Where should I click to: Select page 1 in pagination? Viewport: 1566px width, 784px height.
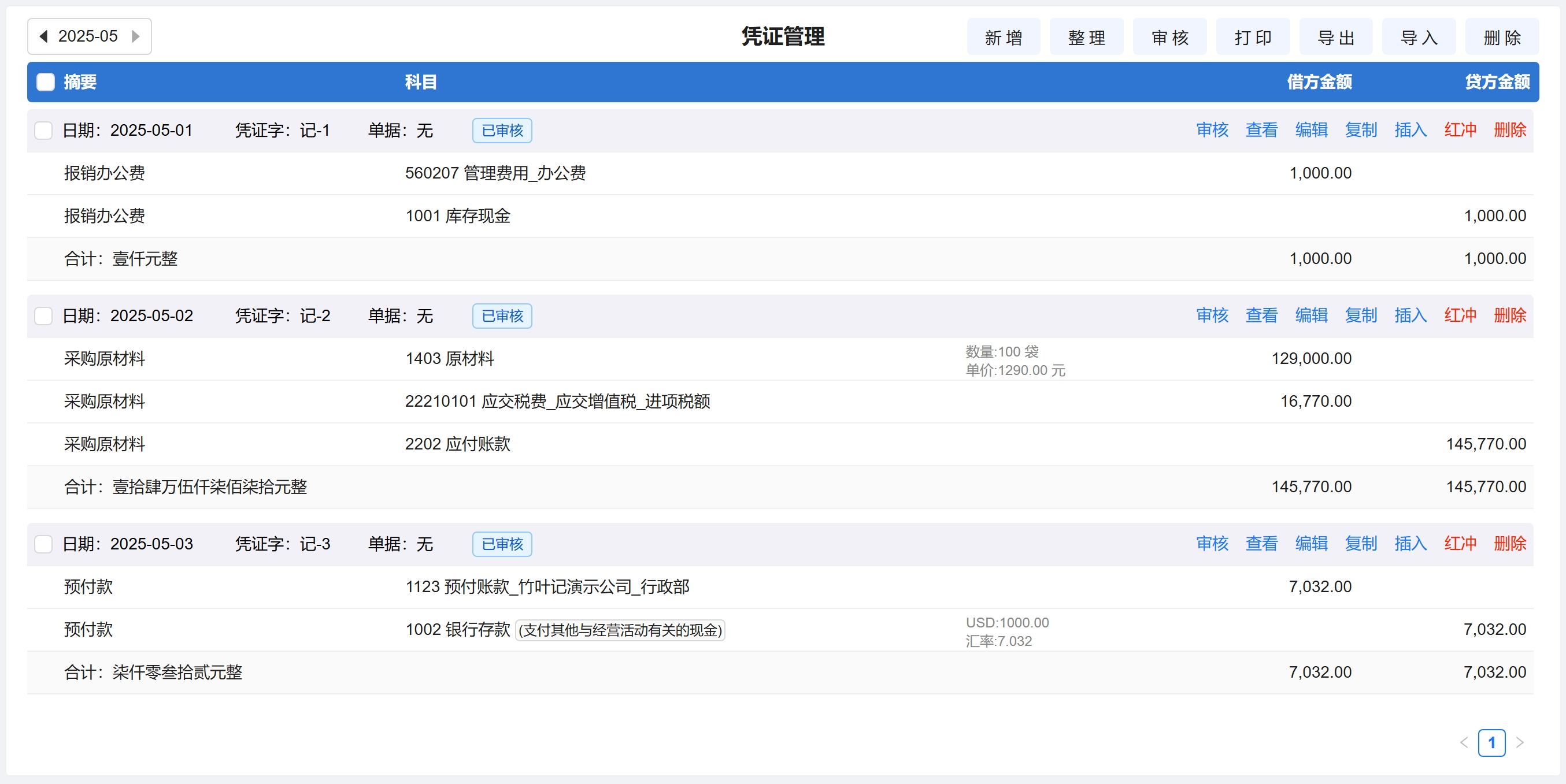coord(1491,742)
